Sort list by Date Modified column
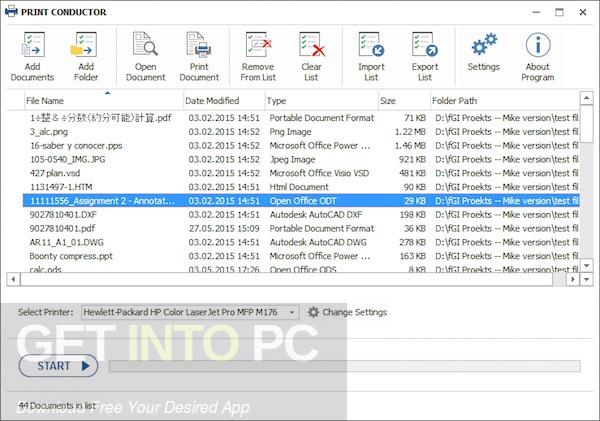 pyautogui.click(x=224, y=101)
